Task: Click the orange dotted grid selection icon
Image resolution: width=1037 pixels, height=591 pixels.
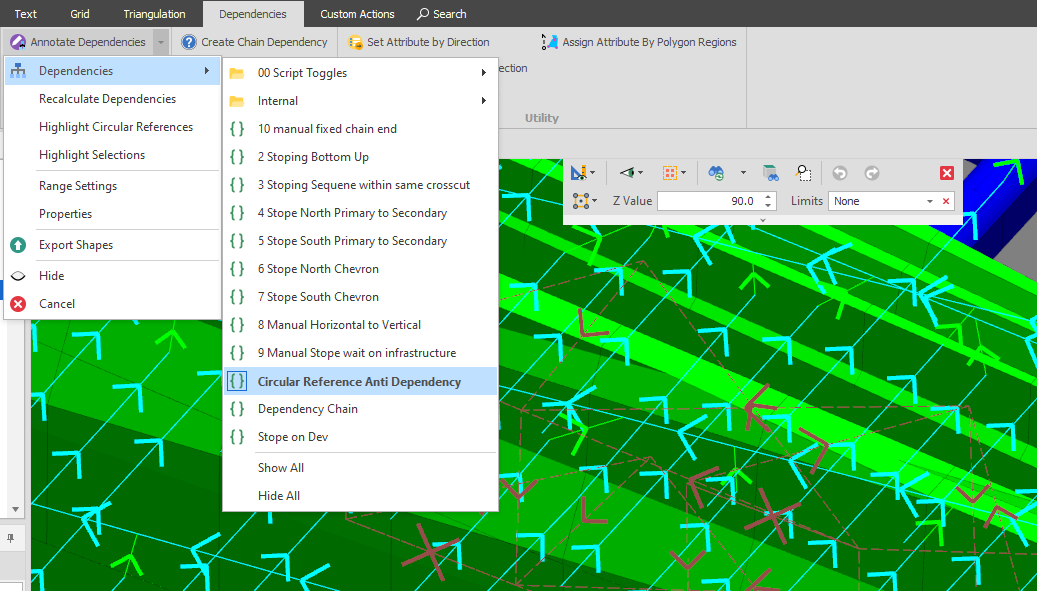Action: coord(670,173)
